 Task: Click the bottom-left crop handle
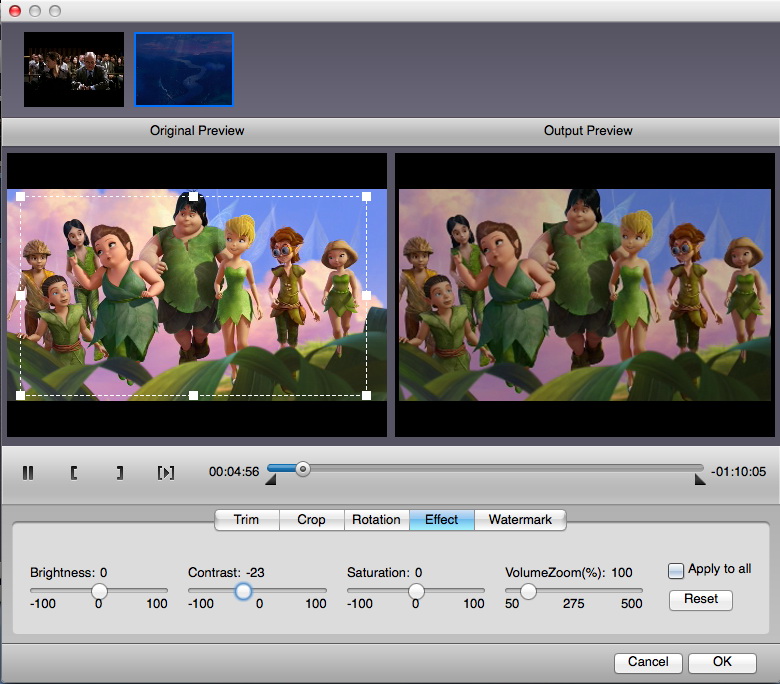(20, 395)
